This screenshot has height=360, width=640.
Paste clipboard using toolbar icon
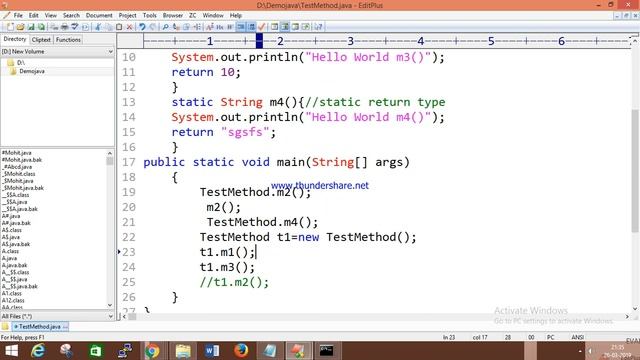(119, 27)
